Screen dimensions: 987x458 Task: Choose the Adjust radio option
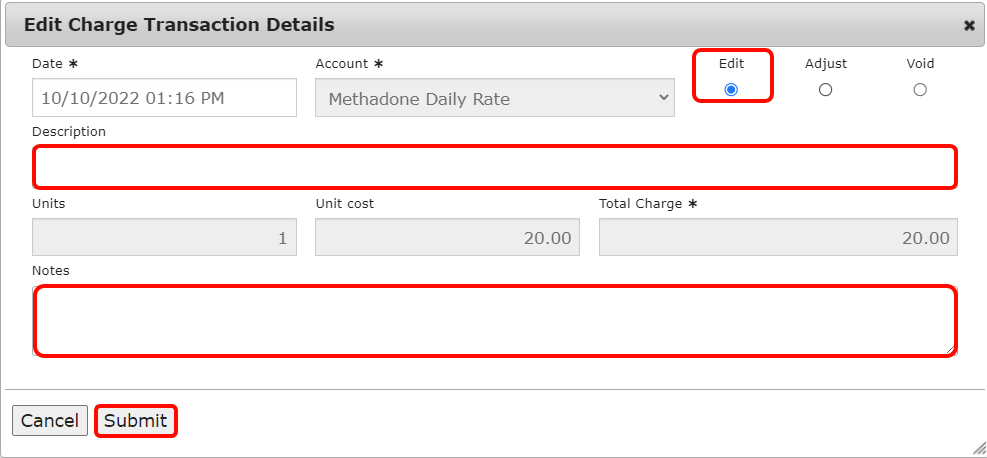(825, 90)
